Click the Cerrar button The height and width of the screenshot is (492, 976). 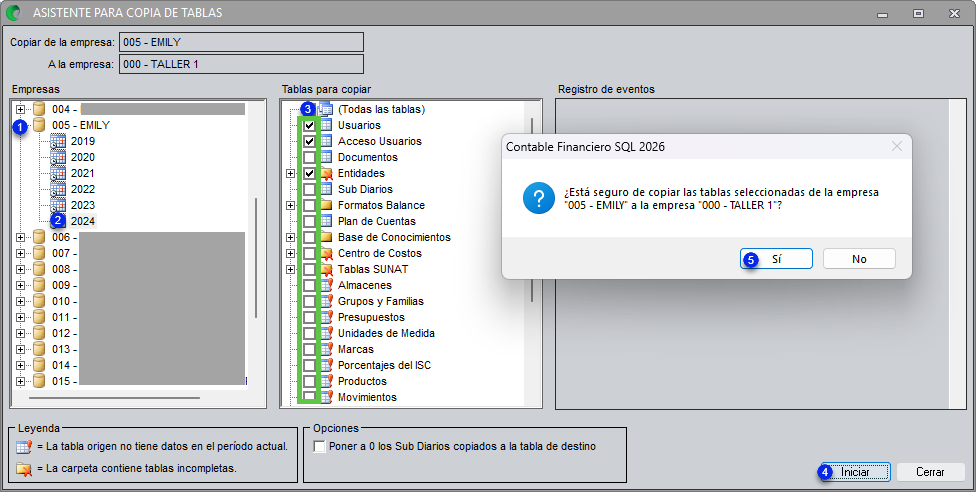[930, 472]
